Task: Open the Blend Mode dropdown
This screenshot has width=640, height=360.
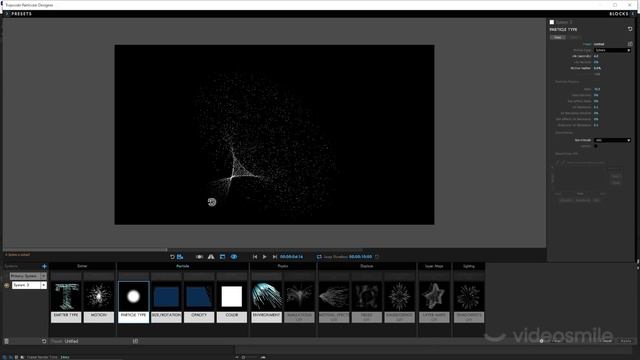Action: [612, 140]
